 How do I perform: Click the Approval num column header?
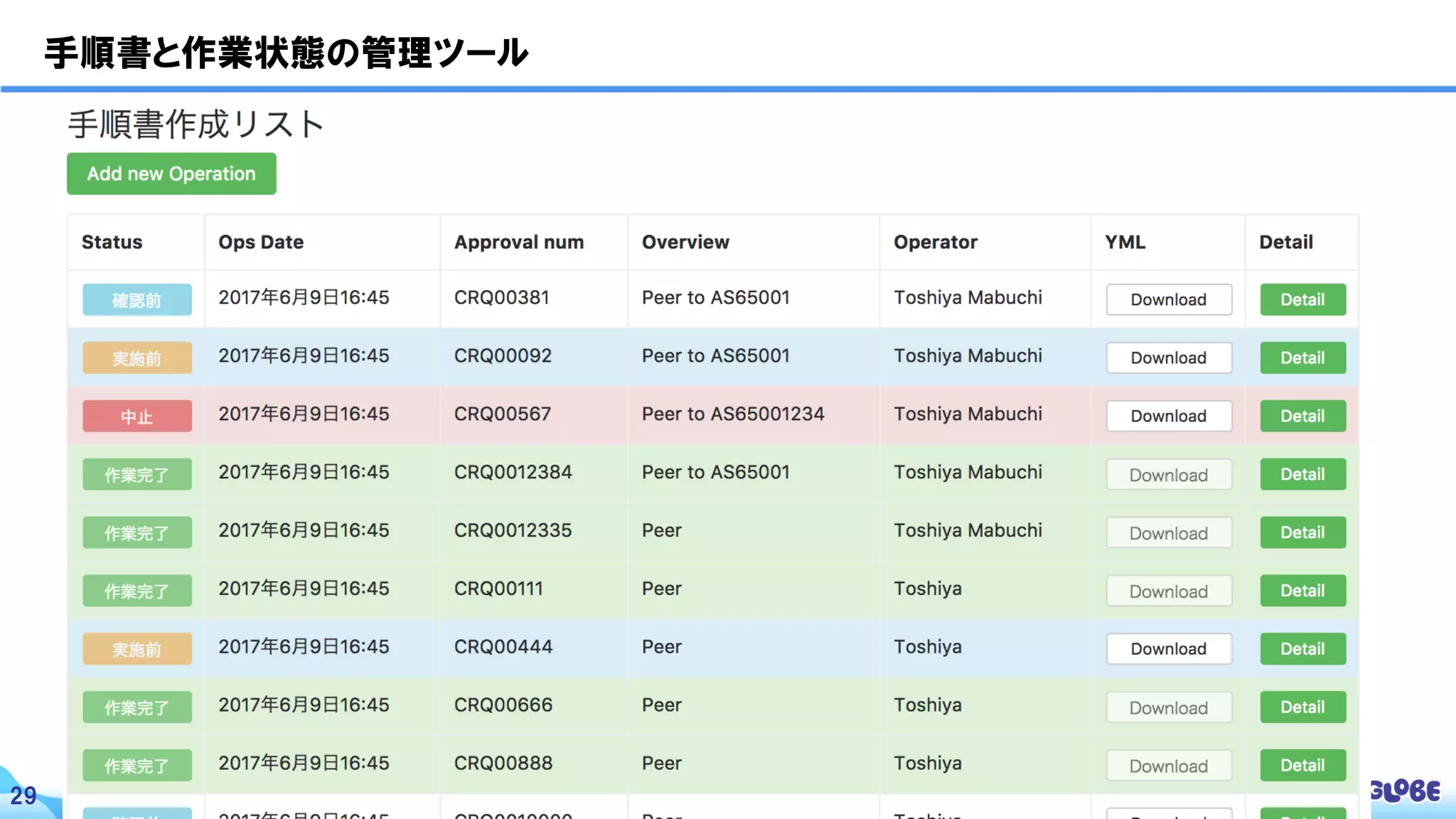tap(519, 242)
